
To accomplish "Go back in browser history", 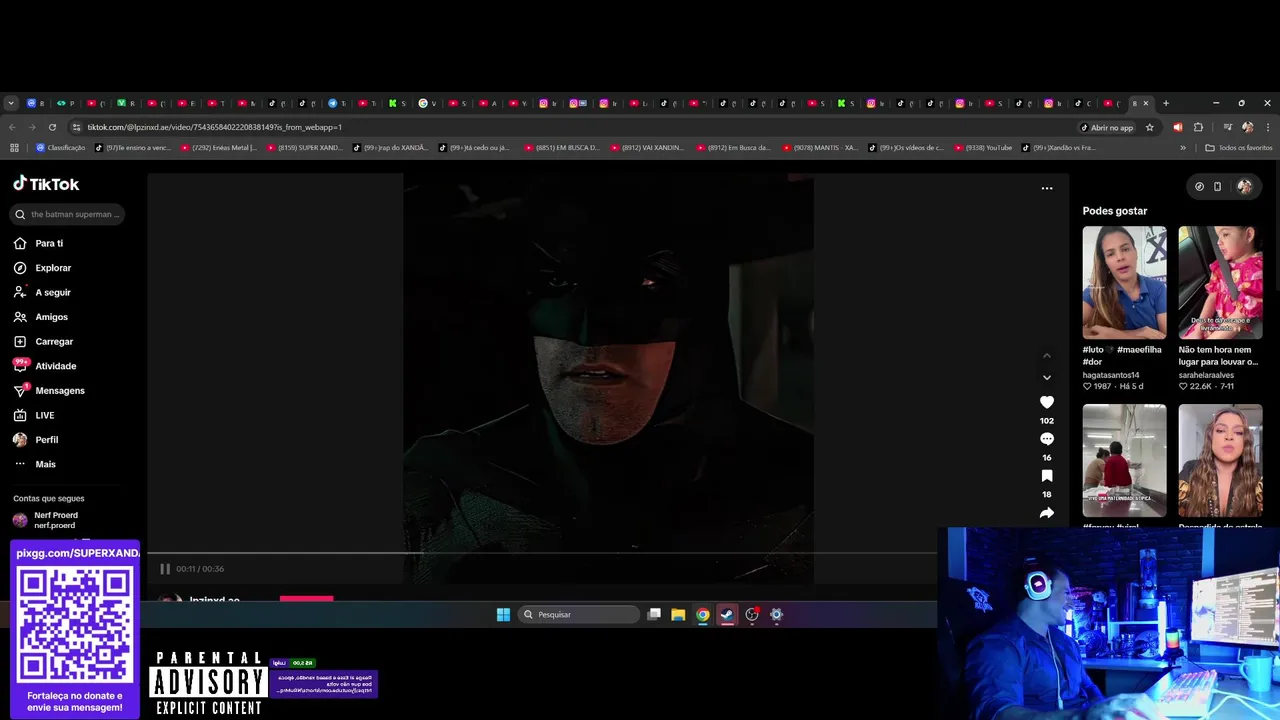I will (x=12, y=127).
